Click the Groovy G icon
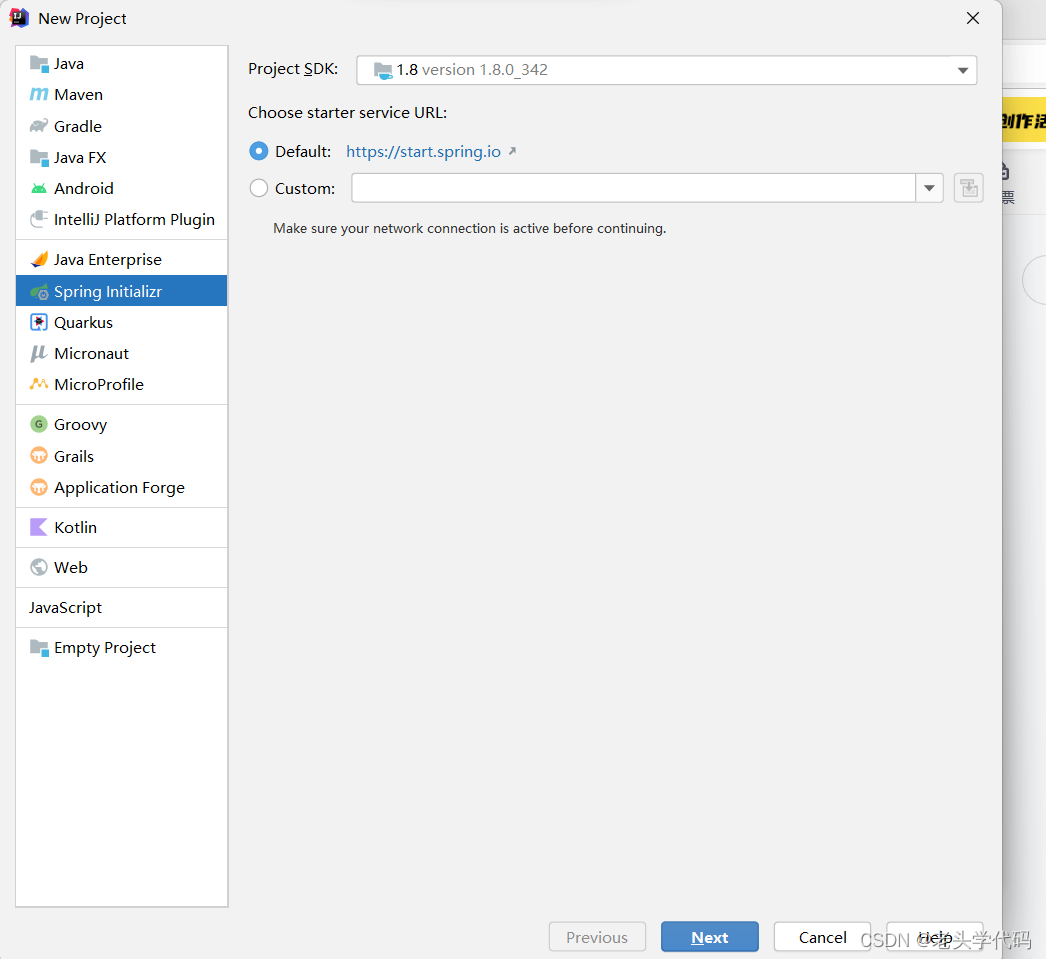 39,424
